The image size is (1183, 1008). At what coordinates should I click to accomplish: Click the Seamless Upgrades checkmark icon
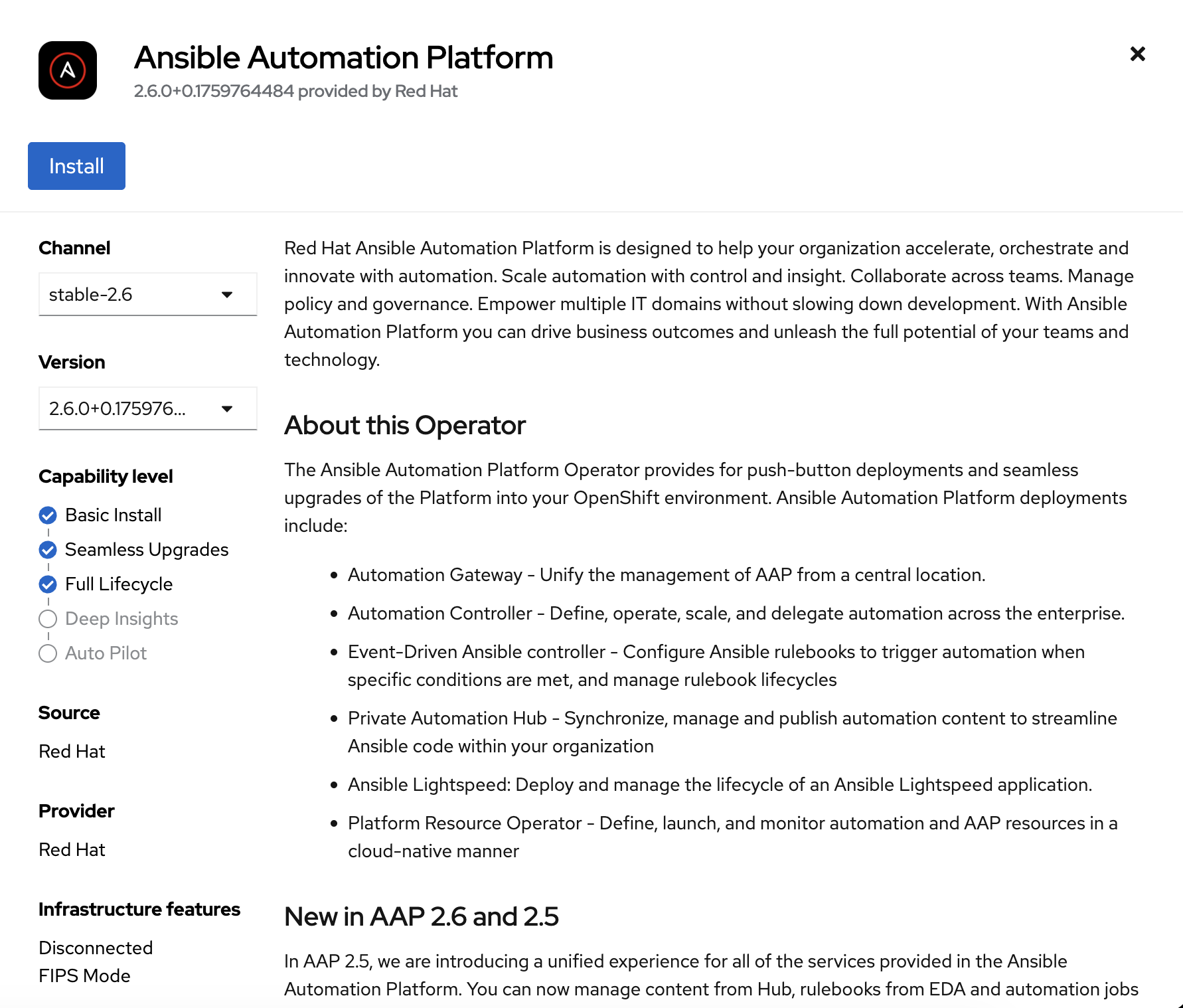point(48,550)
